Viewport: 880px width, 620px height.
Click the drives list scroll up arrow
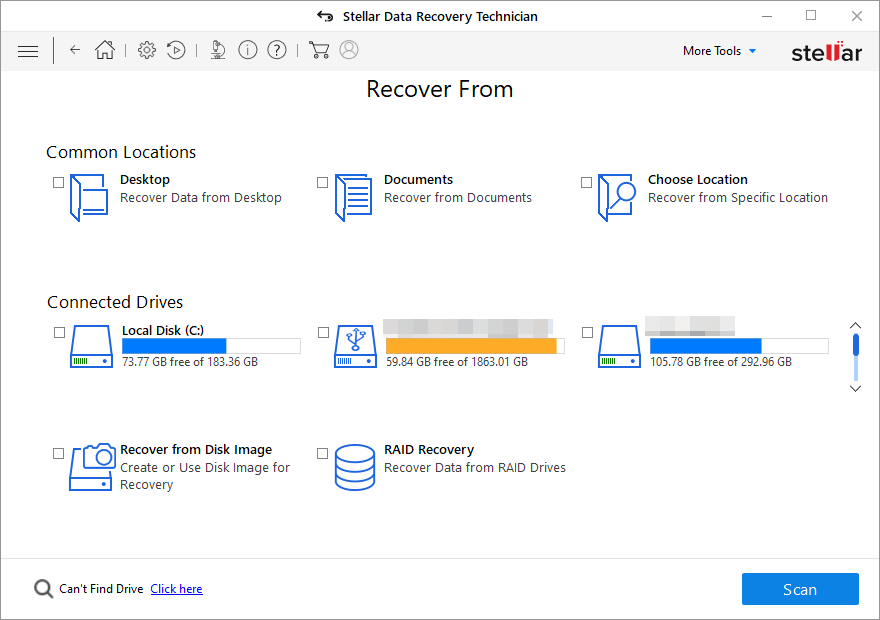click(855, 325)
